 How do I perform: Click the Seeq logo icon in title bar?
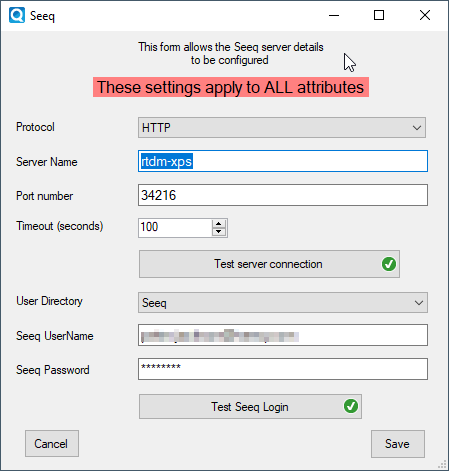17,15
